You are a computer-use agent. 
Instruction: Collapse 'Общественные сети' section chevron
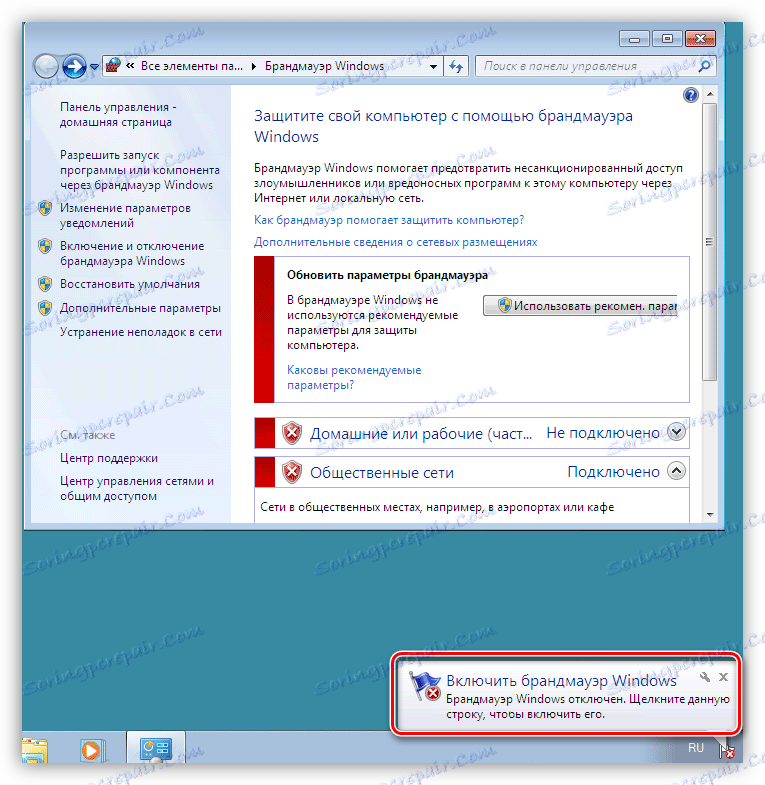pos(676,471)
